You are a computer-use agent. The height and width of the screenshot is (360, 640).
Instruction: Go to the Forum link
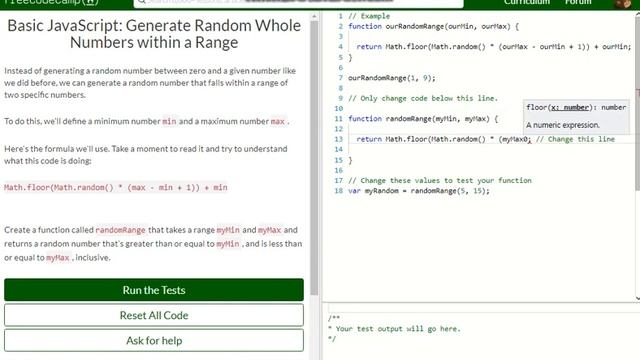click(578, 2)
